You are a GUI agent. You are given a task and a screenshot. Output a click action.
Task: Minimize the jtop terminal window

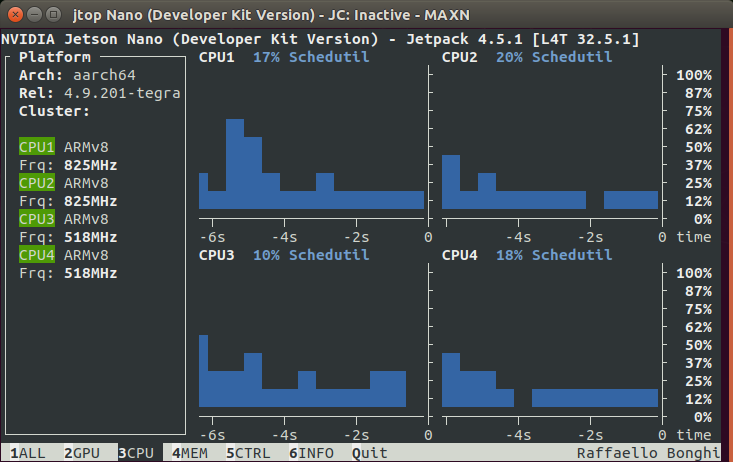tap(35, 14)
